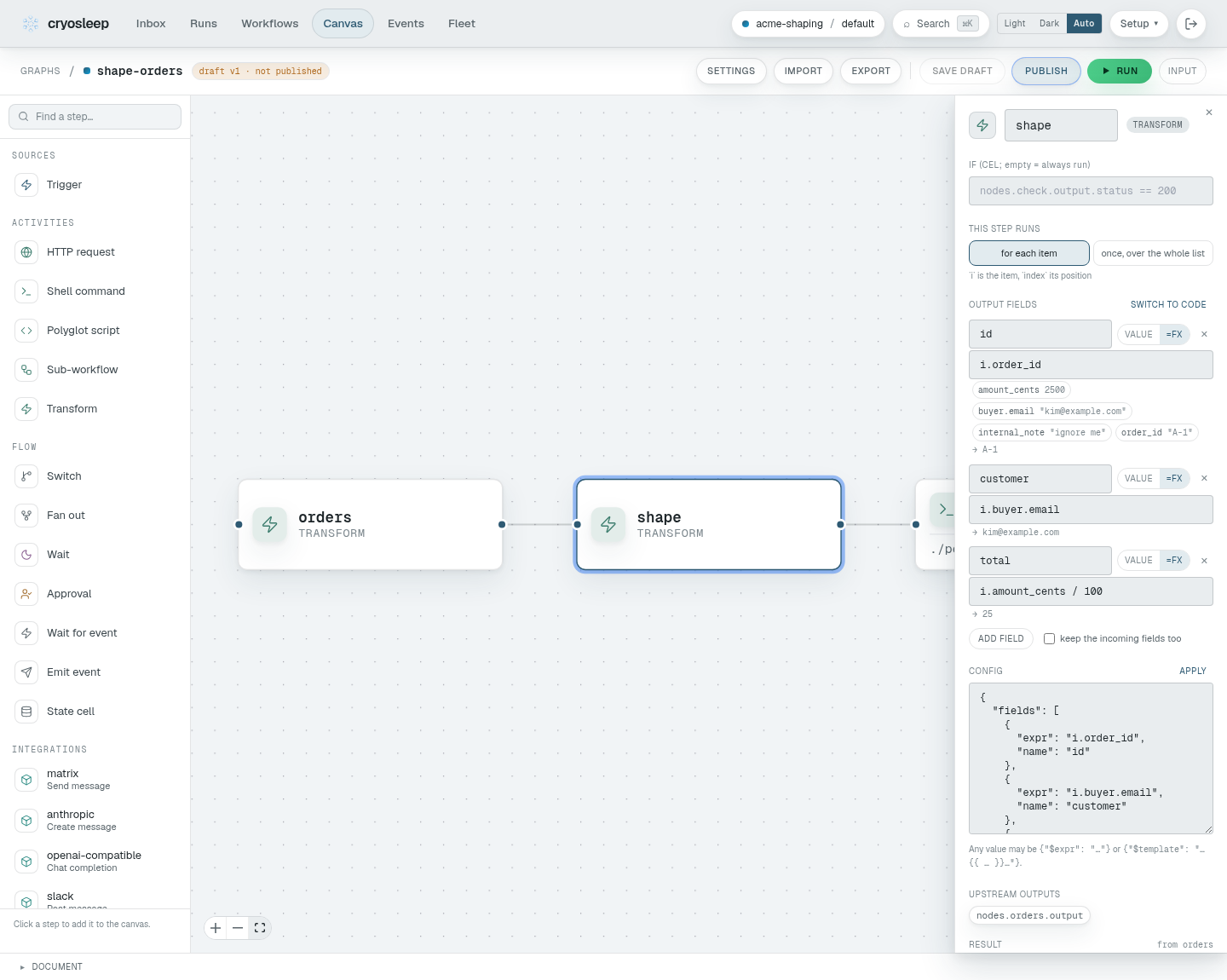Screen dimensions: 1227x980
Task: Switch total field to =FX mode
Action: (x=1174, y=561)
